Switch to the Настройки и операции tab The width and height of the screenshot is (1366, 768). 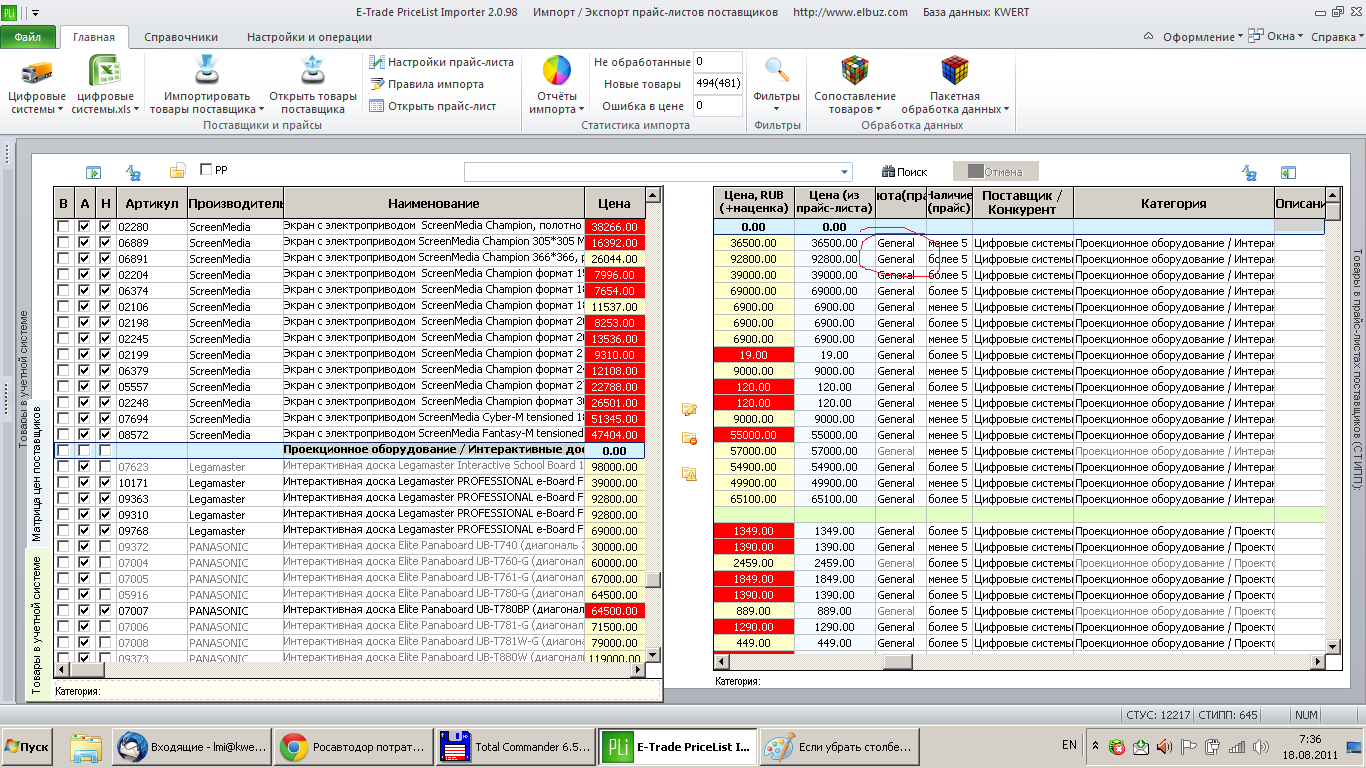click(x=309, y=37)
